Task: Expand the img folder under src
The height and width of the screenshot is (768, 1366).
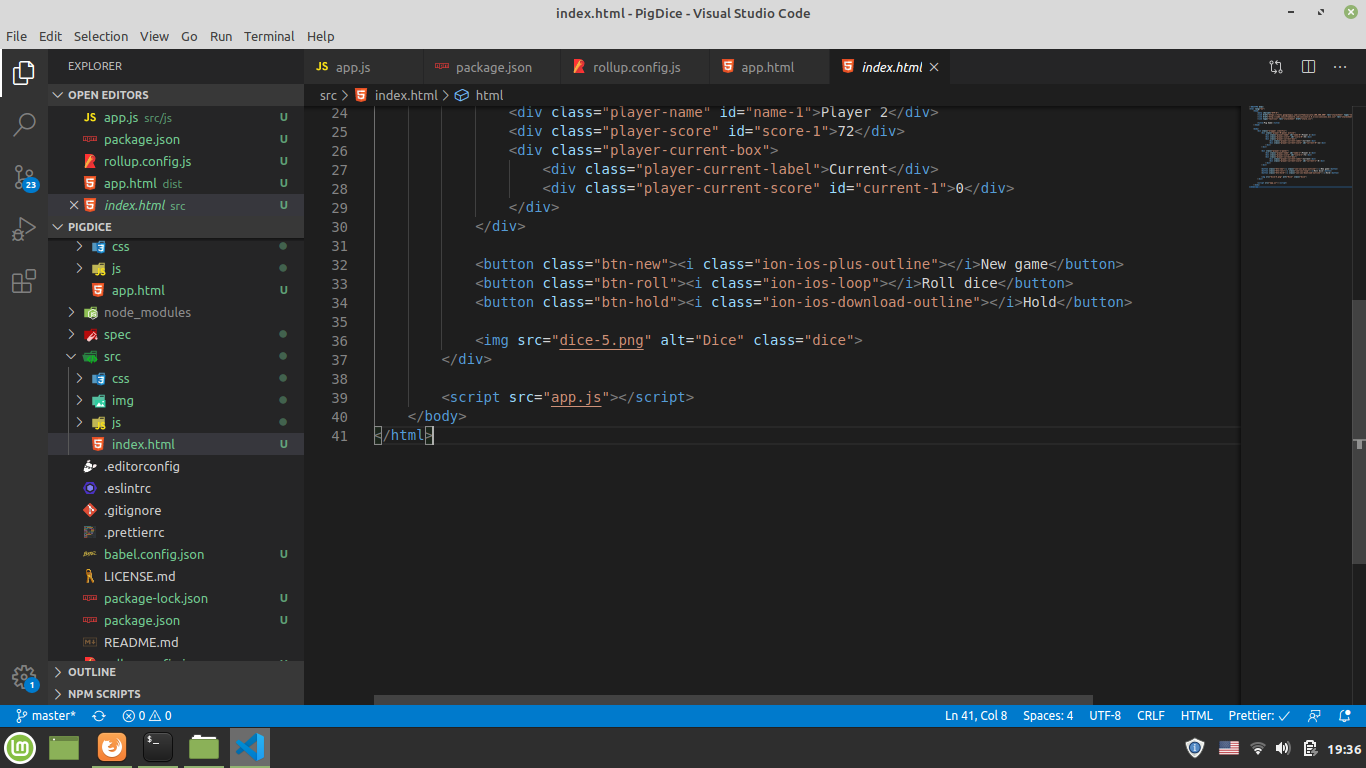Action: tap(176, 400)
